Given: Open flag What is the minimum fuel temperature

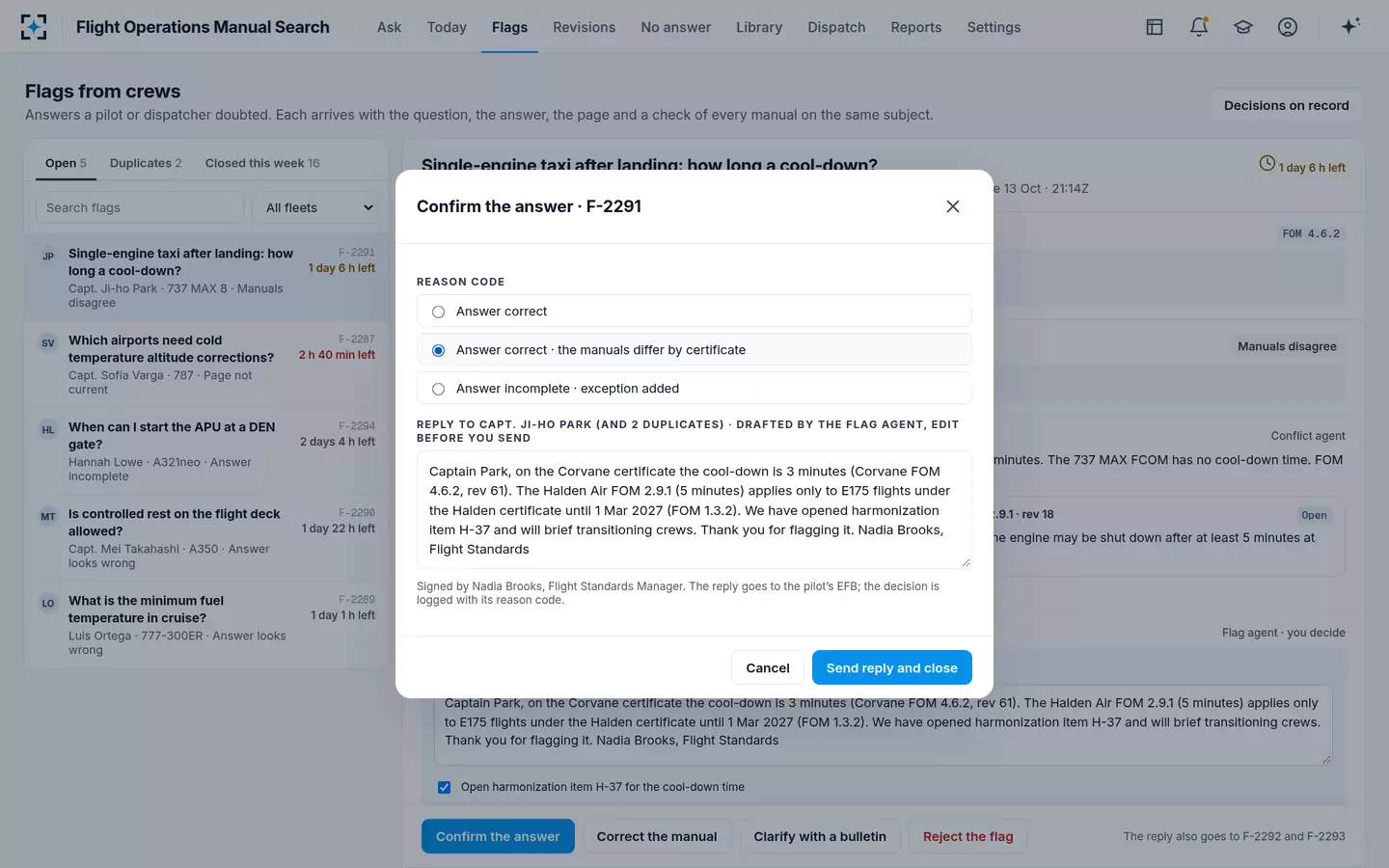Looking at the screenshot, I should [x=205, y=625].
